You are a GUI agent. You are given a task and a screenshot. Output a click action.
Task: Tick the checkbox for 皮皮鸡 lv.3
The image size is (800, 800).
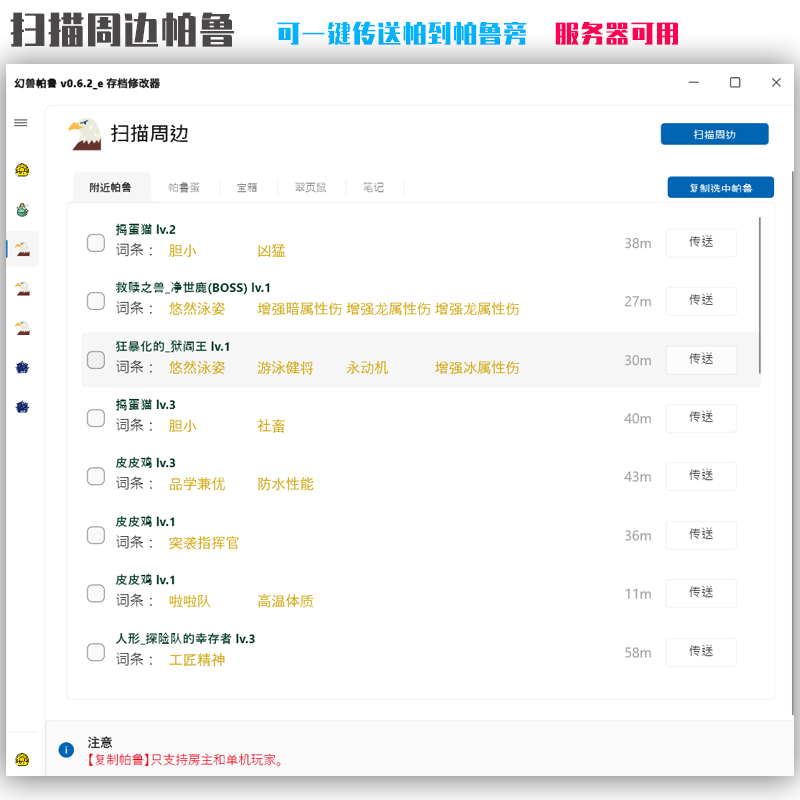(x=95, y=476)
